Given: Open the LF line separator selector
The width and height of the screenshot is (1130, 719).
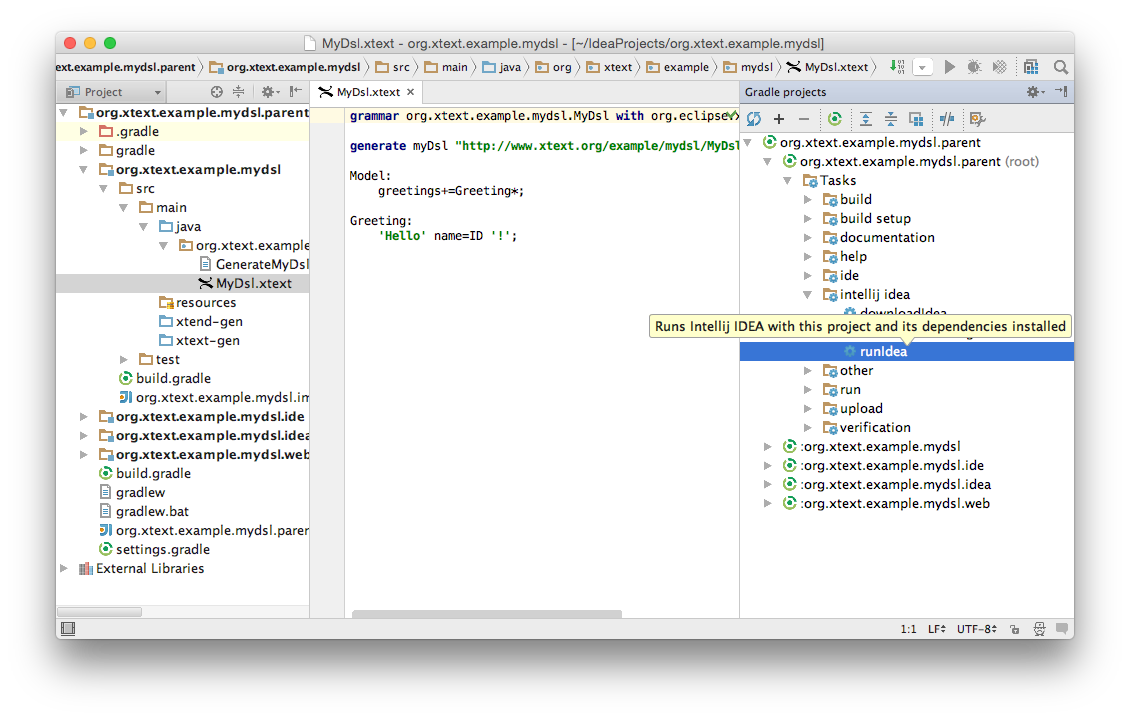Looking at the screenshot, I should point(937,629).
